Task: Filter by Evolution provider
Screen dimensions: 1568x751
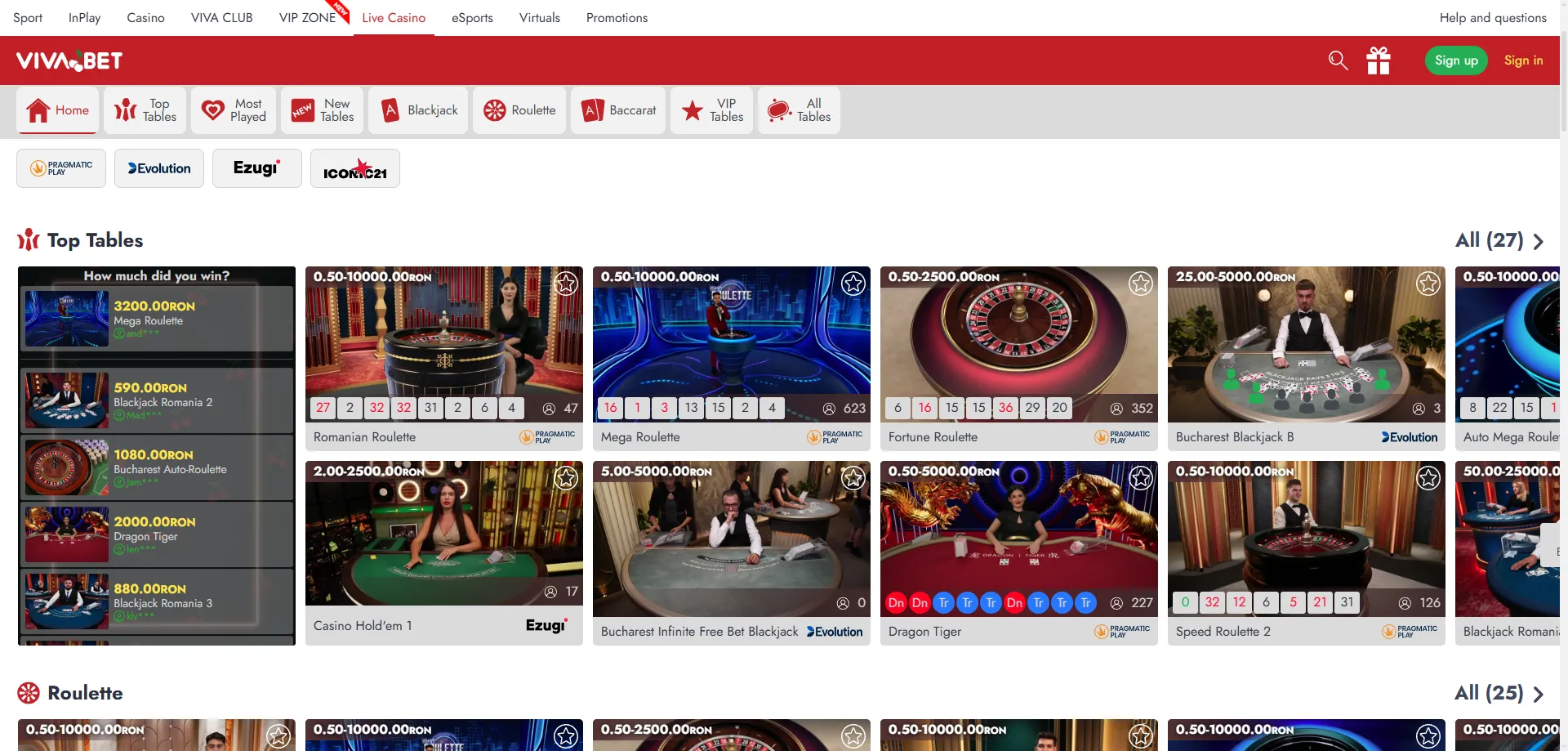Action: pos(159,168)
